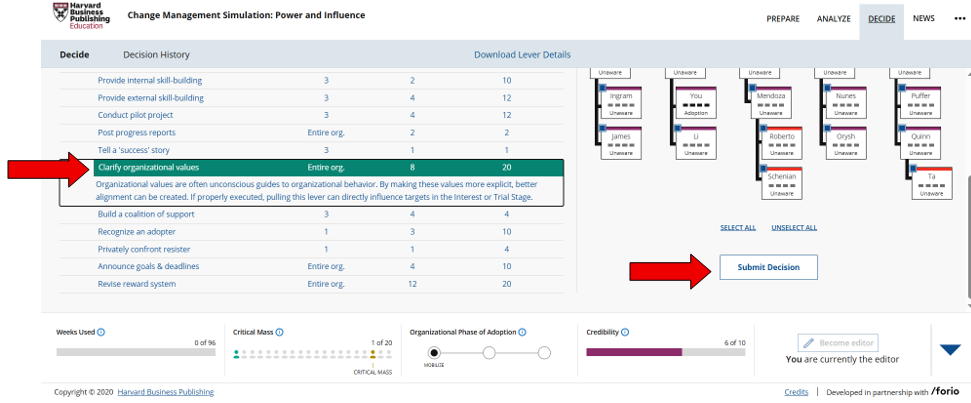Click the Credibility progress bar
Image resolution: width=971 pixels, height=403 pixels.
click(661, 352)
